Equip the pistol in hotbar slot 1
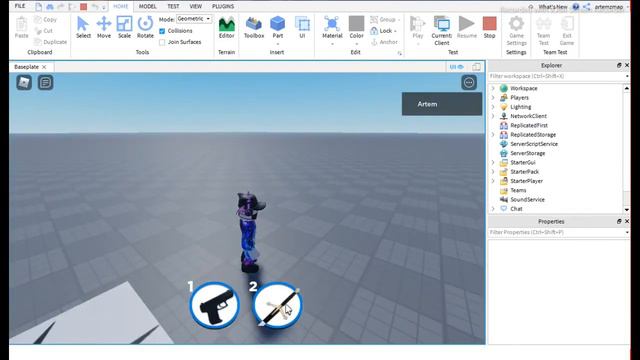The width and height of the screenshot is (640, 360). pos(214,305)
